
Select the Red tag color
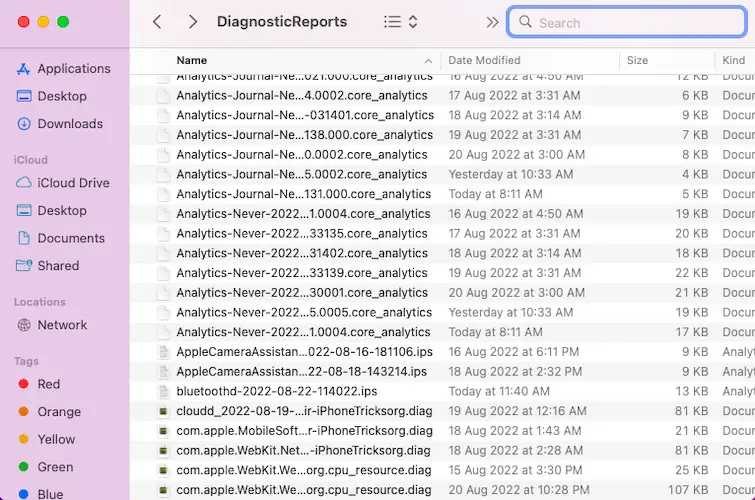pyautogui.click(x=48, y=384)
